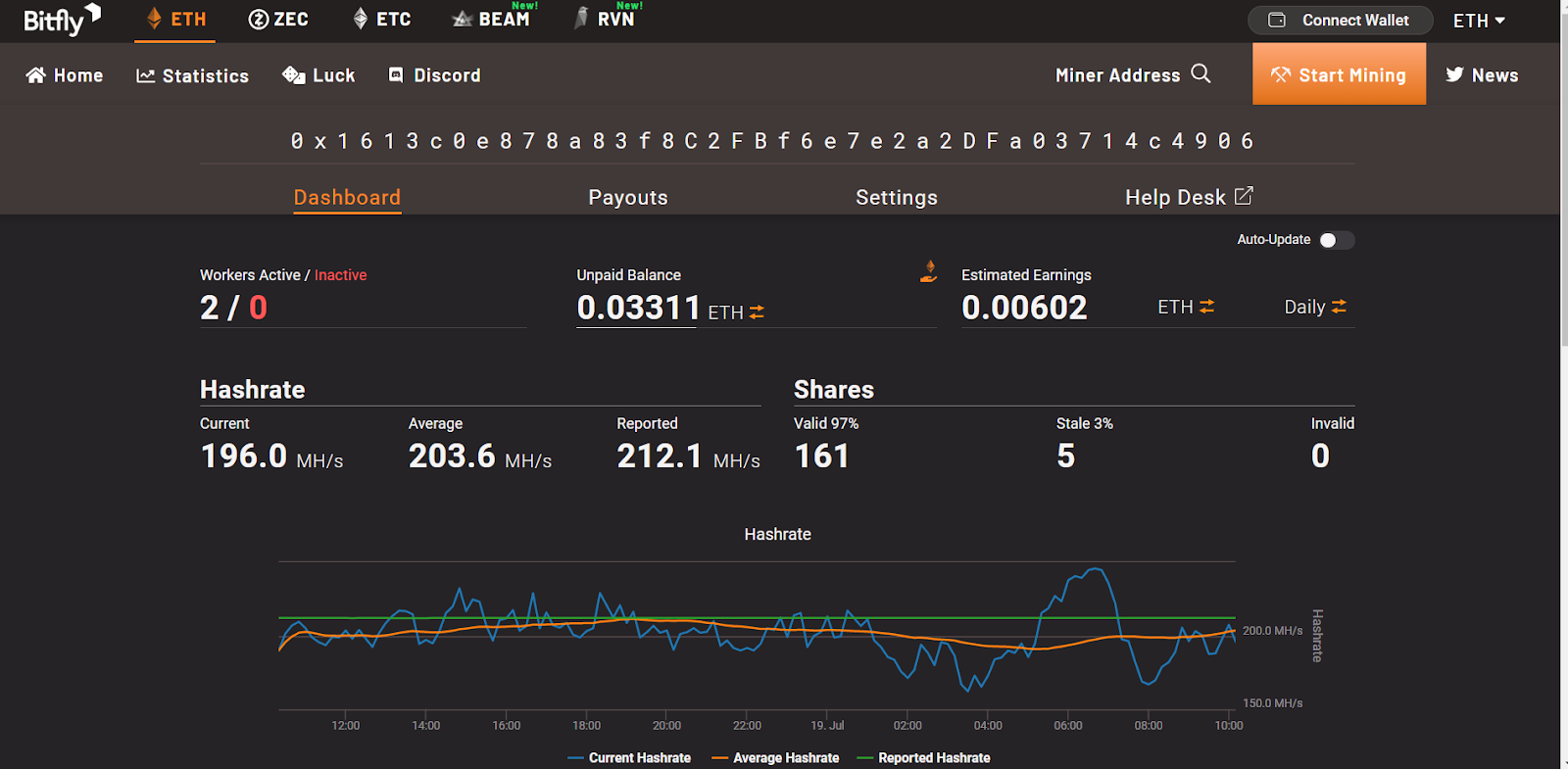Click the Workers Active count 2
1568x769 pixels.
point(210,308)
